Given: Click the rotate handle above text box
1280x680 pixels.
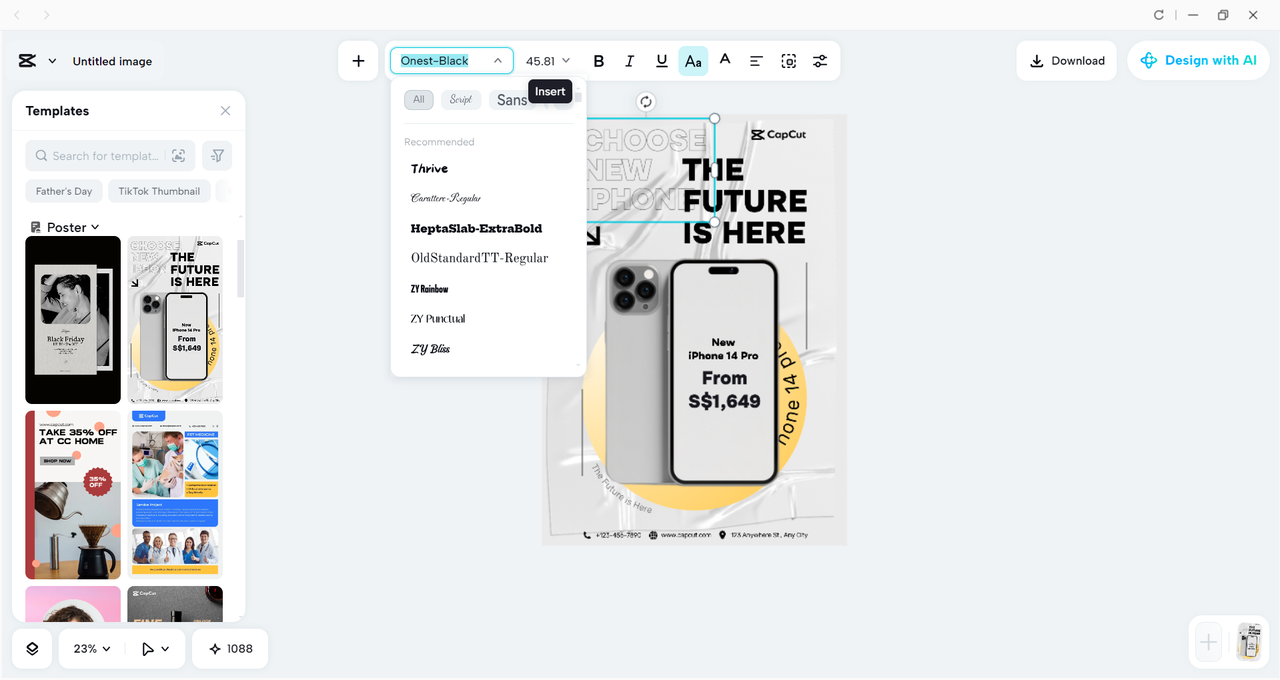Looking at the screenshot, I should 646,101.
